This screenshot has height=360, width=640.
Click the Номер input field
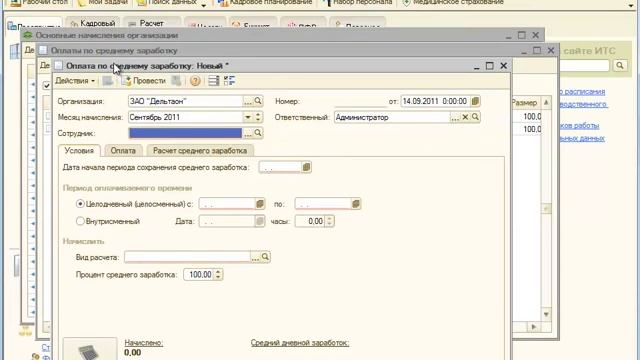point(360,101)
